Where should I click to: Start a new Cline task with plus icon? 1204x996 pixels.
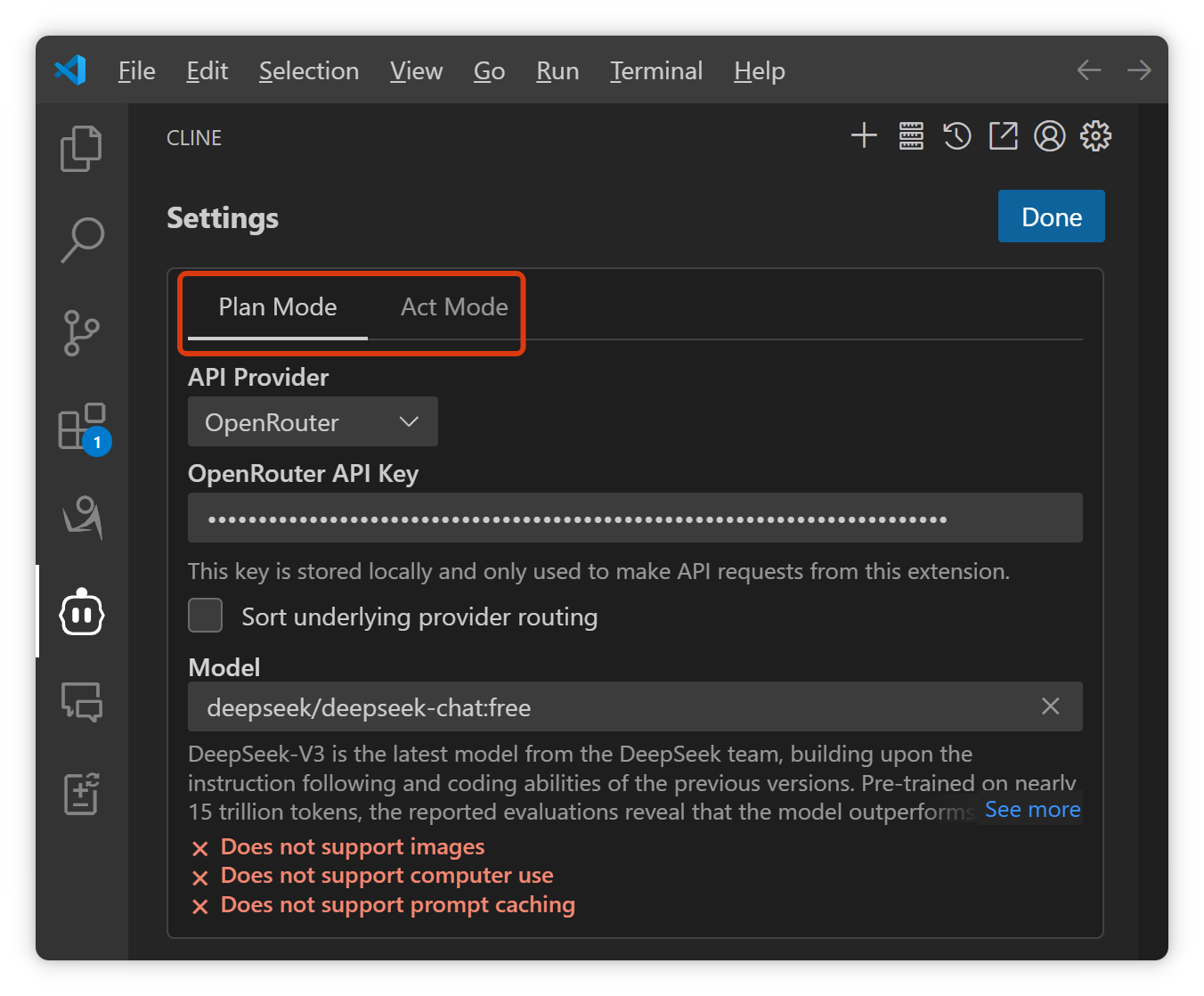point(864,136)
